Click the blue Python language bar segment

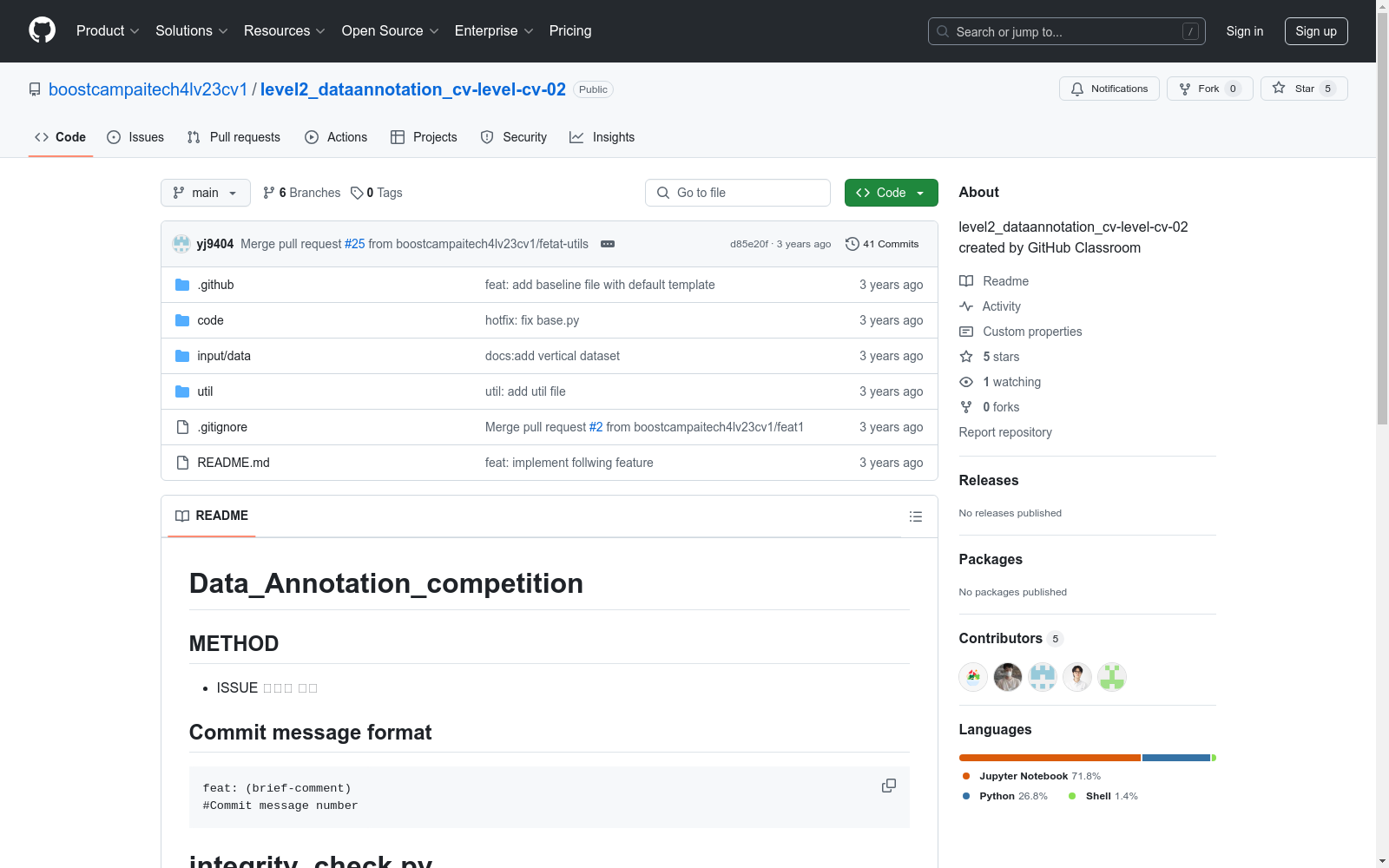1176,758
